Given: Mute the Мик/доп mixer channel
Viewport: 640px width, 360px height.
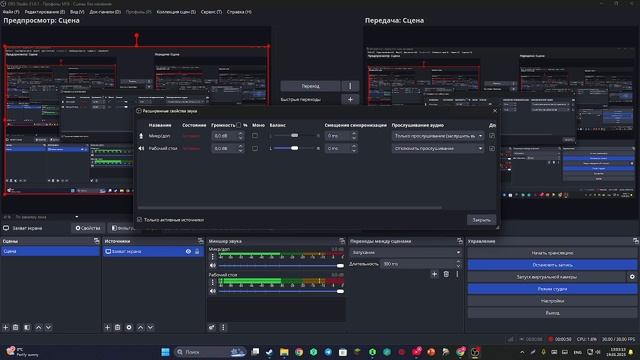Looking at the screenshot, I should pyautogui.click(x=213, y=265).
